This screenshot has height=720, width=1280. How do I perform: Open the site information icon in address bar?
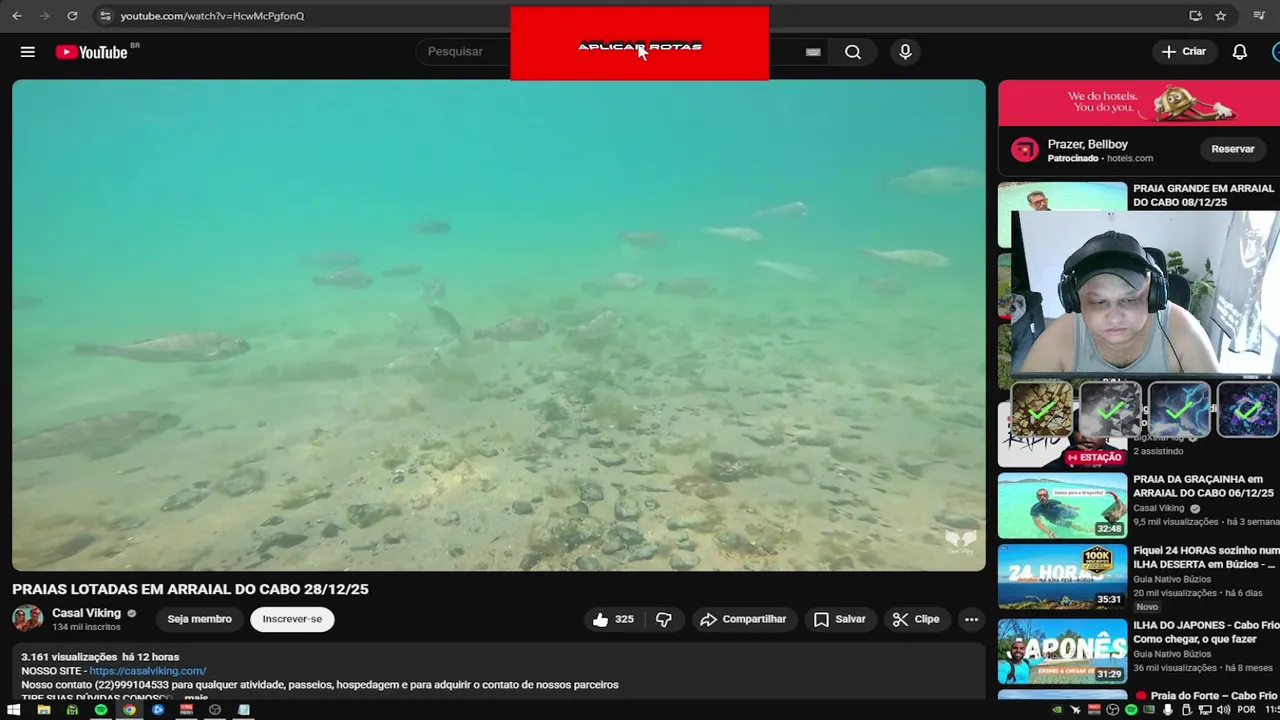(x=105, y=16)
